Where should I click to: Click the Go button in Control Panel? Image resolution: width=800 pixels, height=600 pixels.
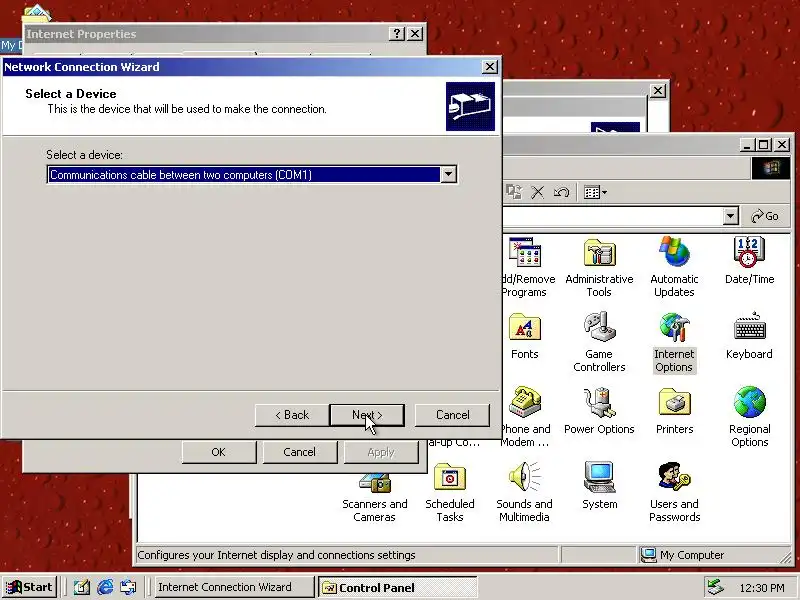coord(765,216)
